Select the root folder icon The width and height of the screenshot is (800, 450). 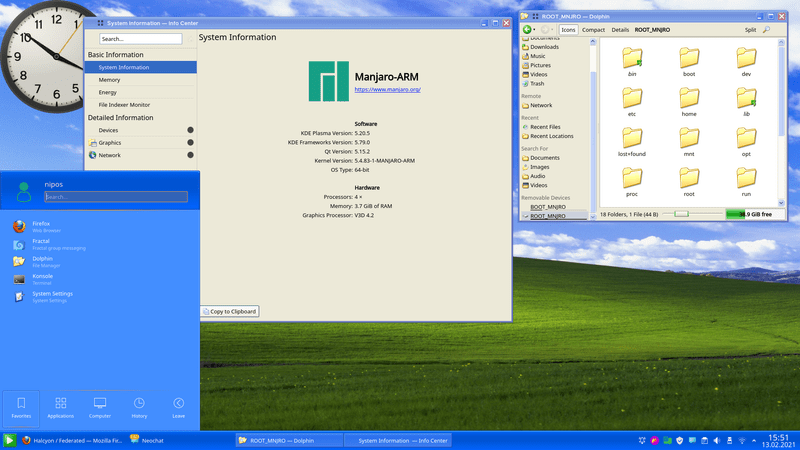[x=689, y=178]
